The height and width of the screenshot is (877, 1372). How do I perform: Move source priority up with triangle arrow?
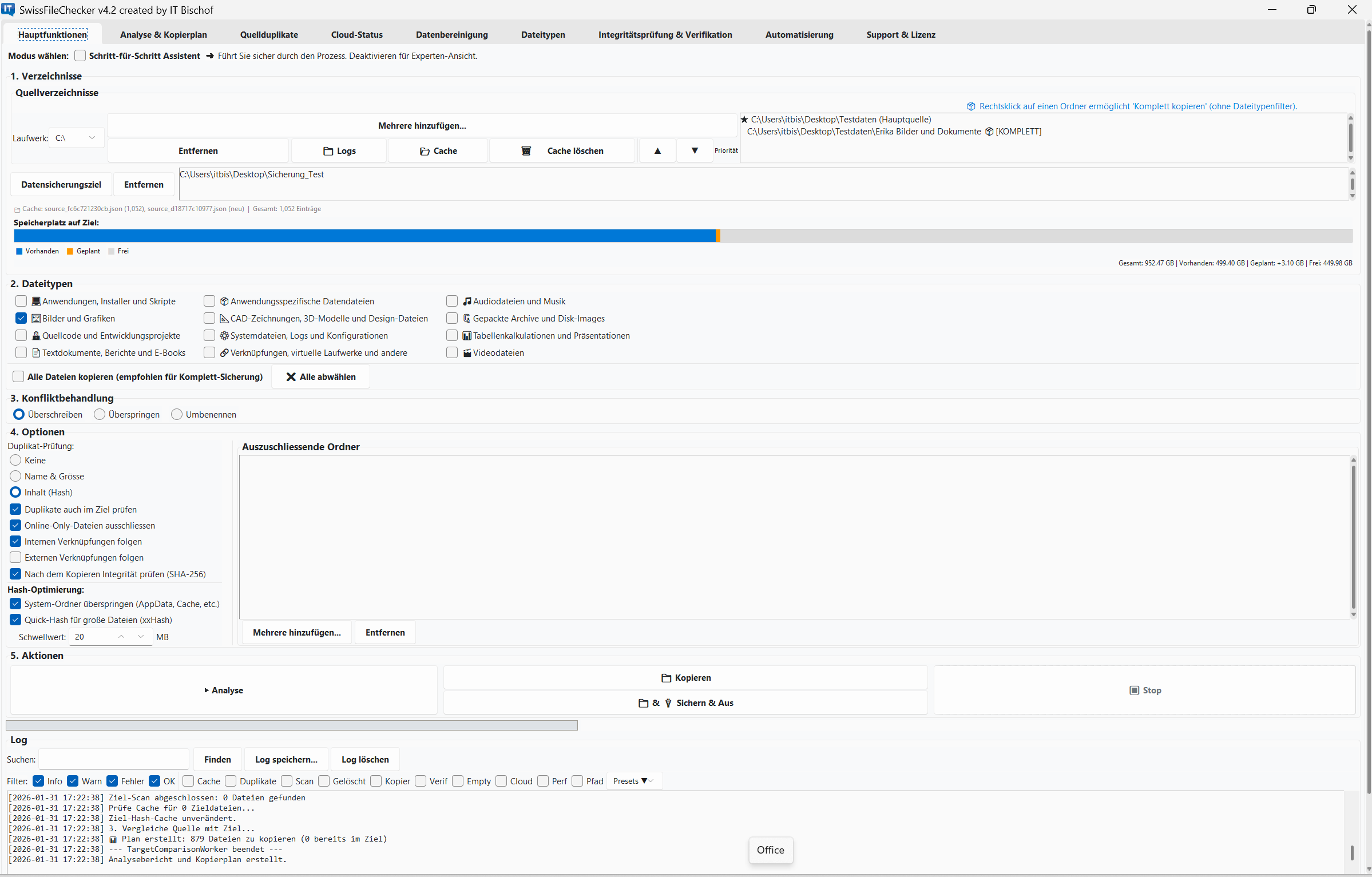pyautogui.click(x=657, y=151)
